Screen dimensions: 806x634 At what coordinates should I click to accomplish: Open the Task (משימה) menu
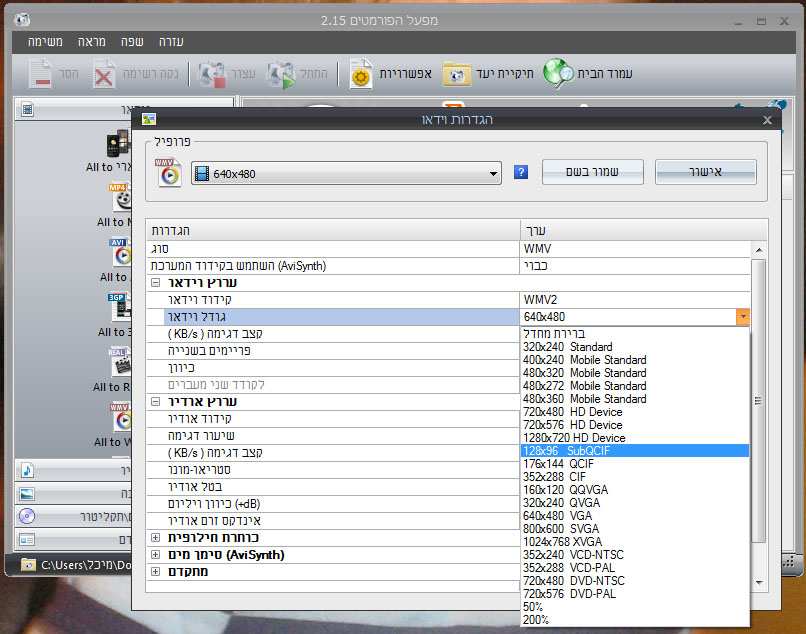[45, 42]
